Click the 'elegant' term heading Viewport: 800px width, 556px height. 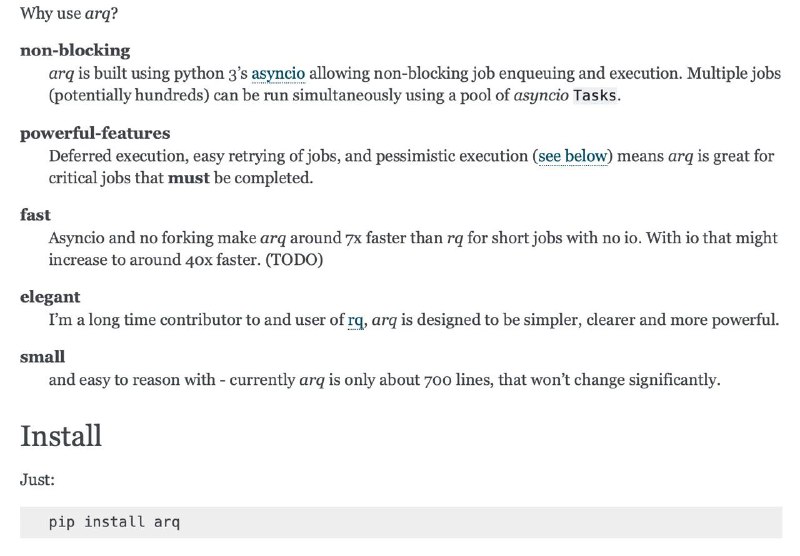pyautogui.click(x=50, y=297)
